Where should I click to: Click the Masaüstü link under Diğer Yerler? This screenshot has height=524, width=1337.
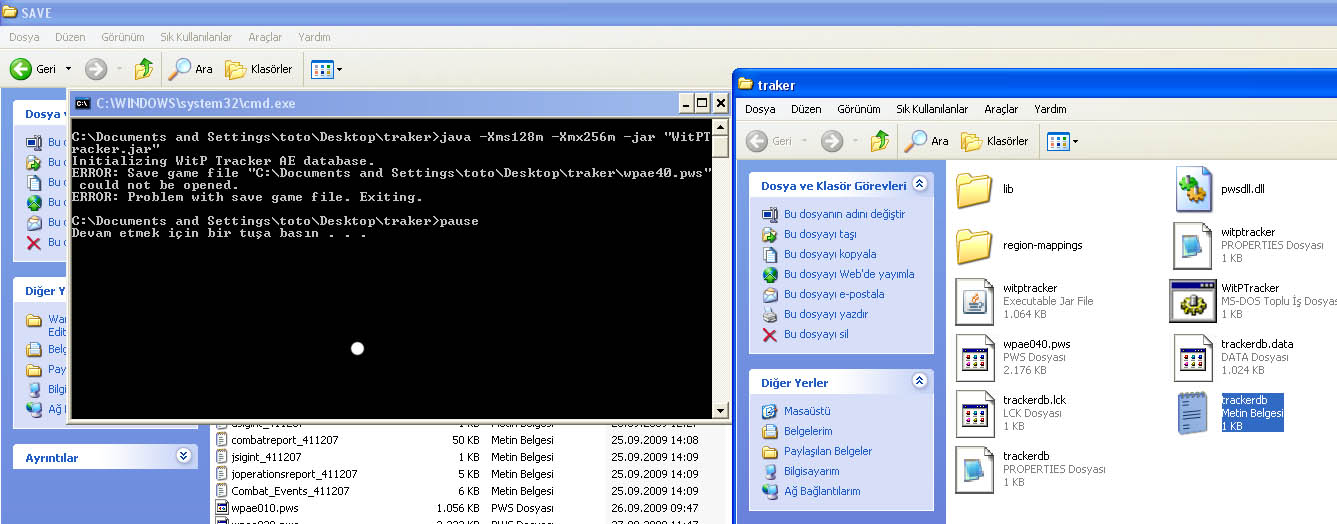pyautogui.click(x=807, y=411)
